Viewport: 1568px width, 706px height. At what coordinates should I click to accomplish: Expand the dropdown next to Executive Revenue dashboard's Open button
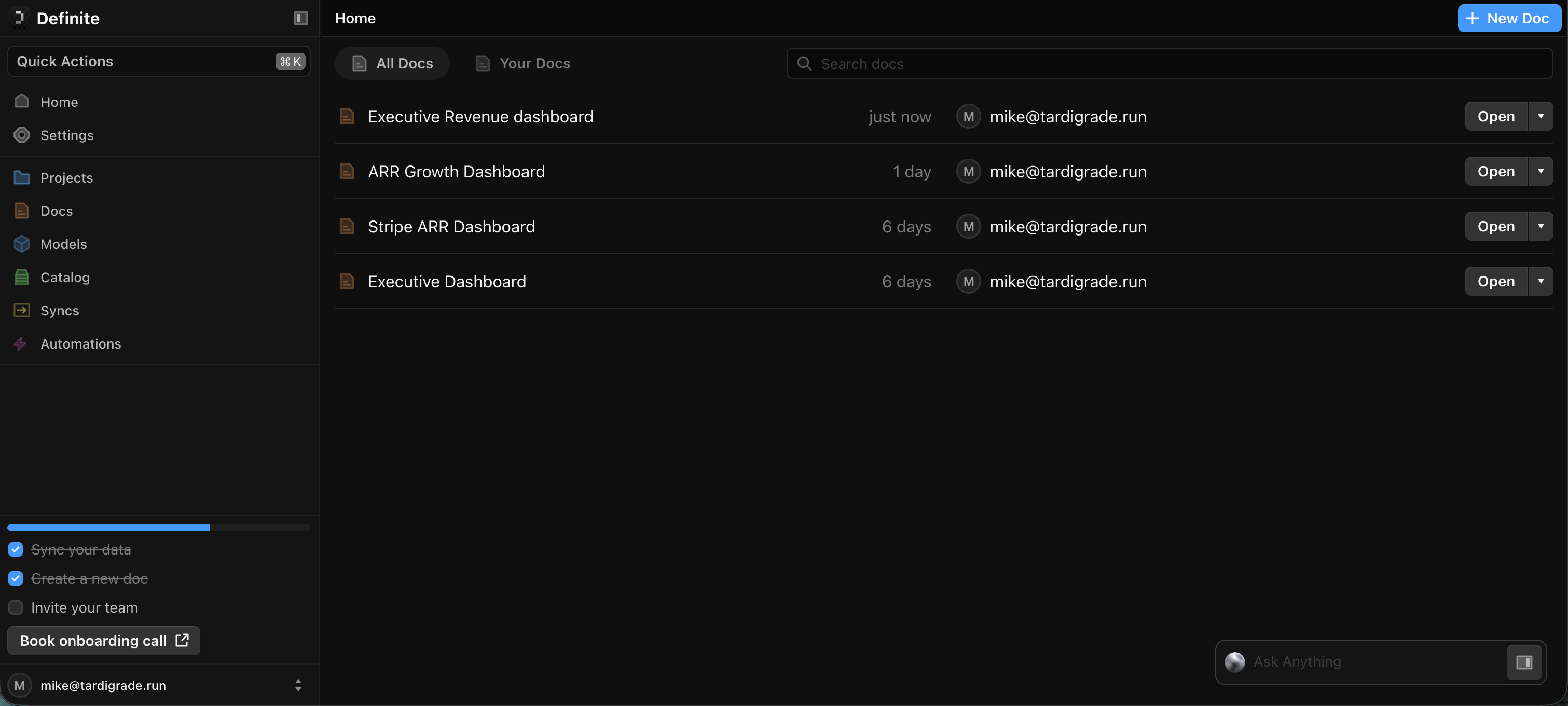[x=1541, y=116]
